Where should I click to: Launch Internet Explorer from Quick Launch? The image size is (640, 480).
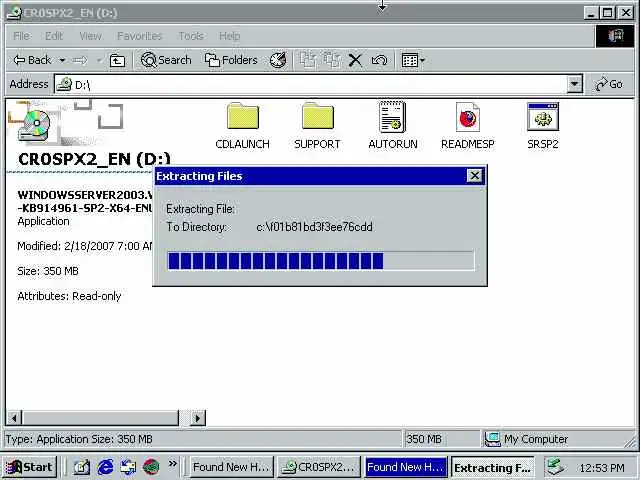click(x=105, y=467)
